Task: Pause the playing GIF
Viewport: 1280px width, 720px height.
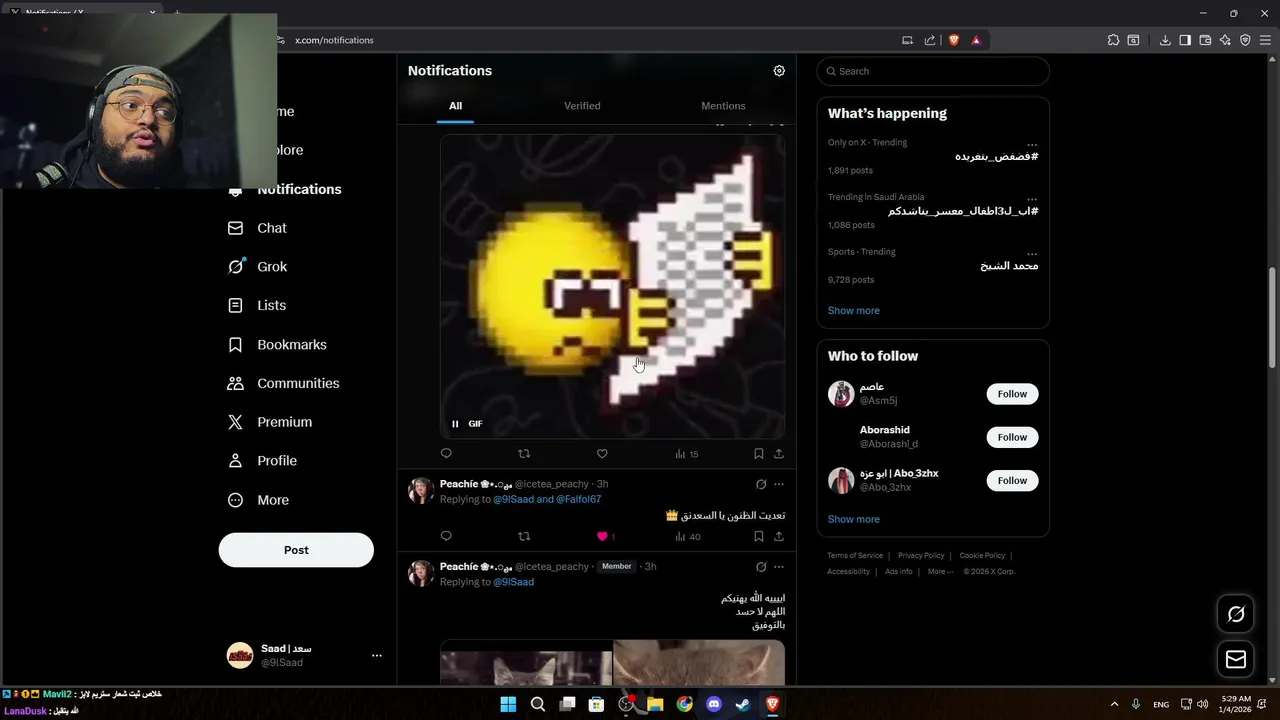Action: [x=455, y=424]
